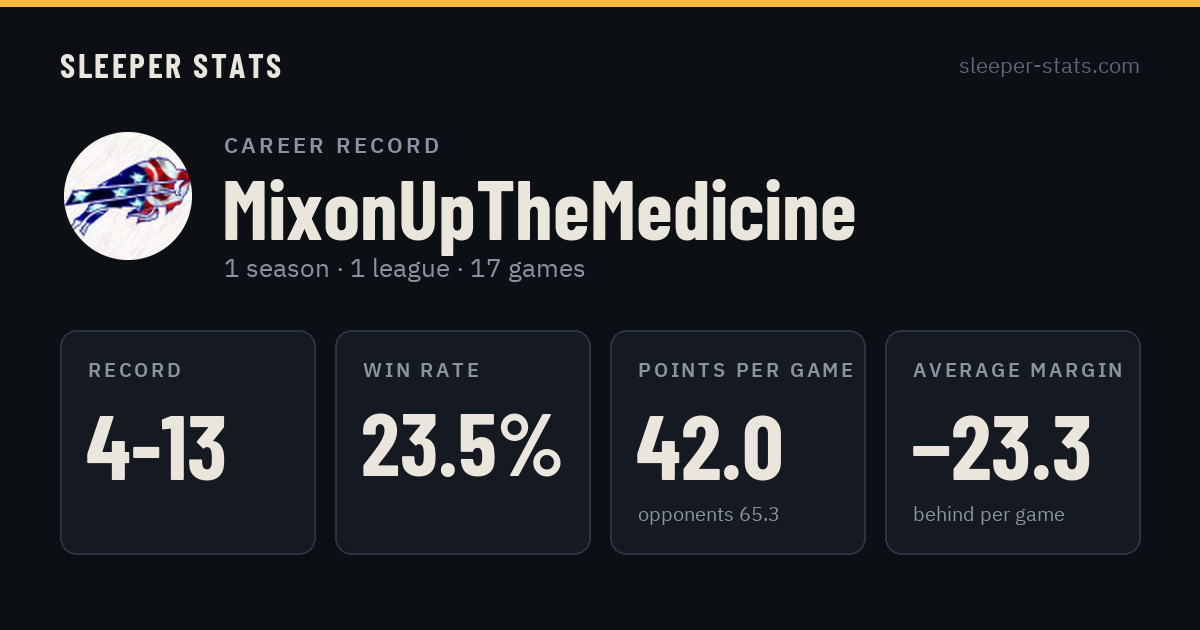Viewport: 1200px width, 630px height.
Task: Click the Buffalo avatar profile picture
Action: (128, 196)
